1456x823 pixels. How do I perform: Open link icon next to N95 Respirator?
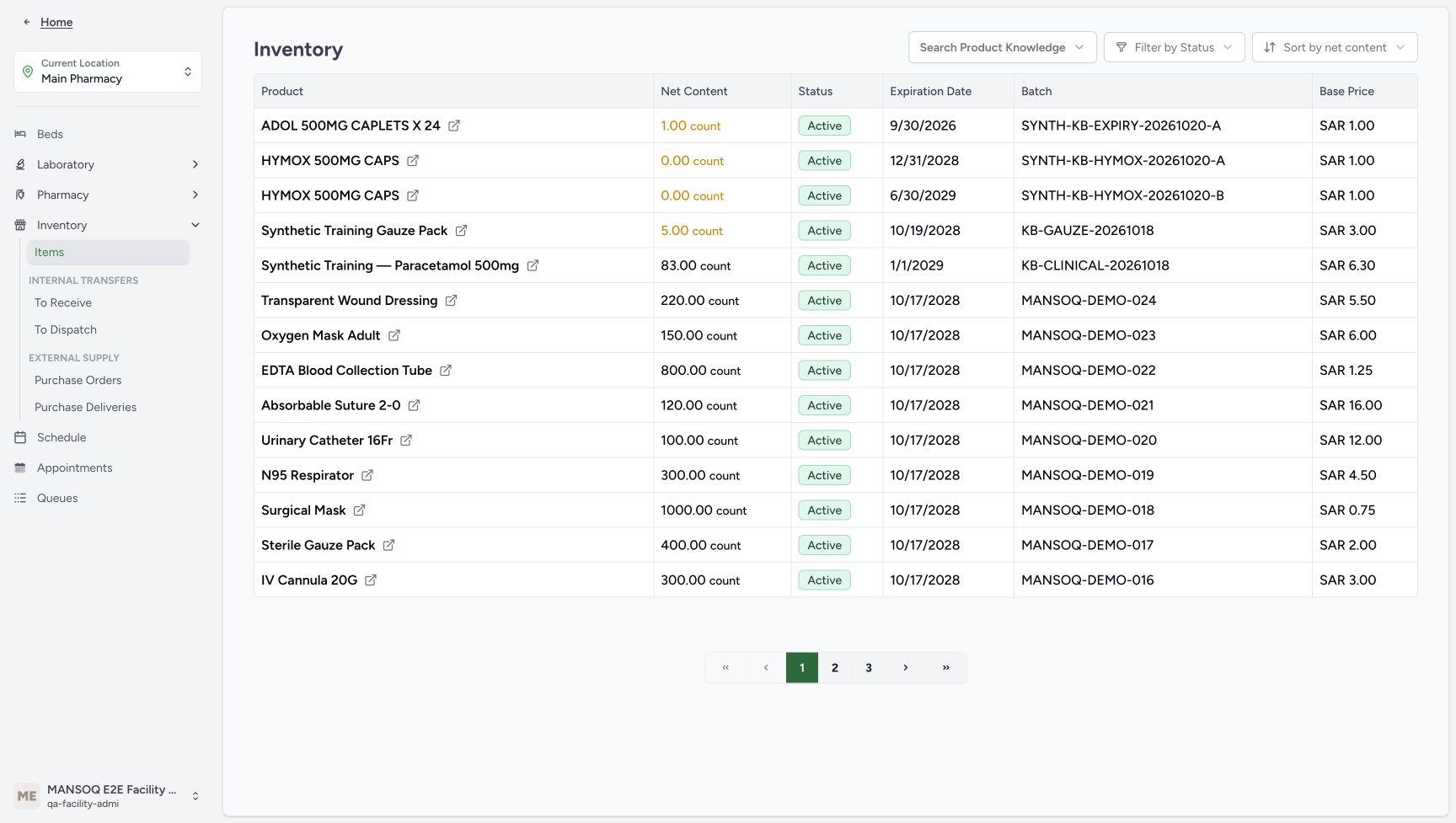click(367, 475)
